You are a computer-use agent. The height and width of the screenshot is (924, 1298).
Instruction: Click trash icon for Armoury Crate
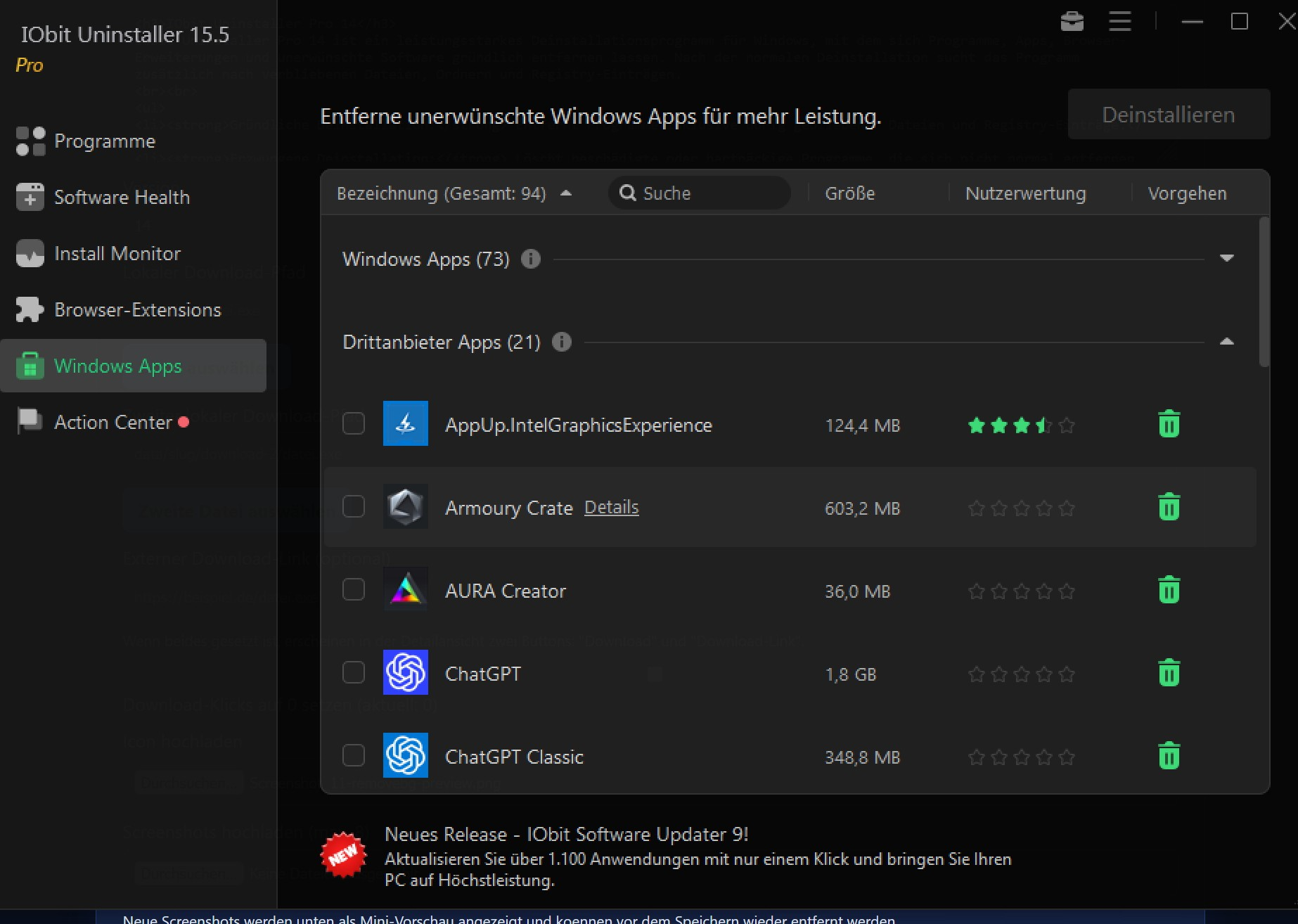tap(1169, 507)
